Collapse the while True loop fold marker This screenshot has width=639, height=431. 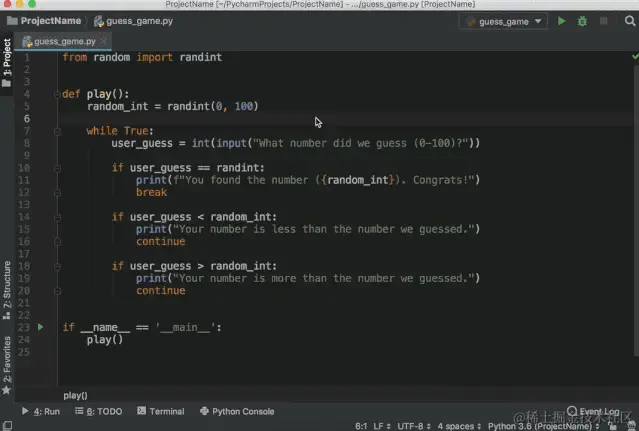click(57, 131)
